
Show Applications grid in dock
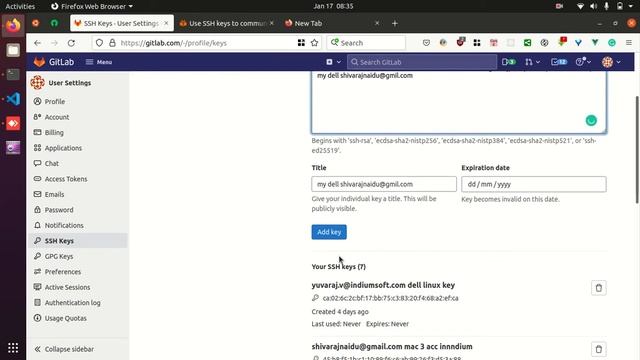(x=13, y=348)
